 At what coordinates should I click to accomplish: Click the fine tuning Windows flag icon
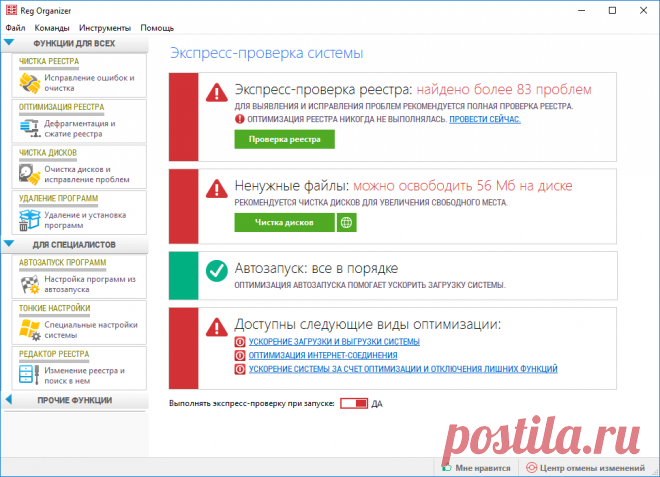point(30,330)
